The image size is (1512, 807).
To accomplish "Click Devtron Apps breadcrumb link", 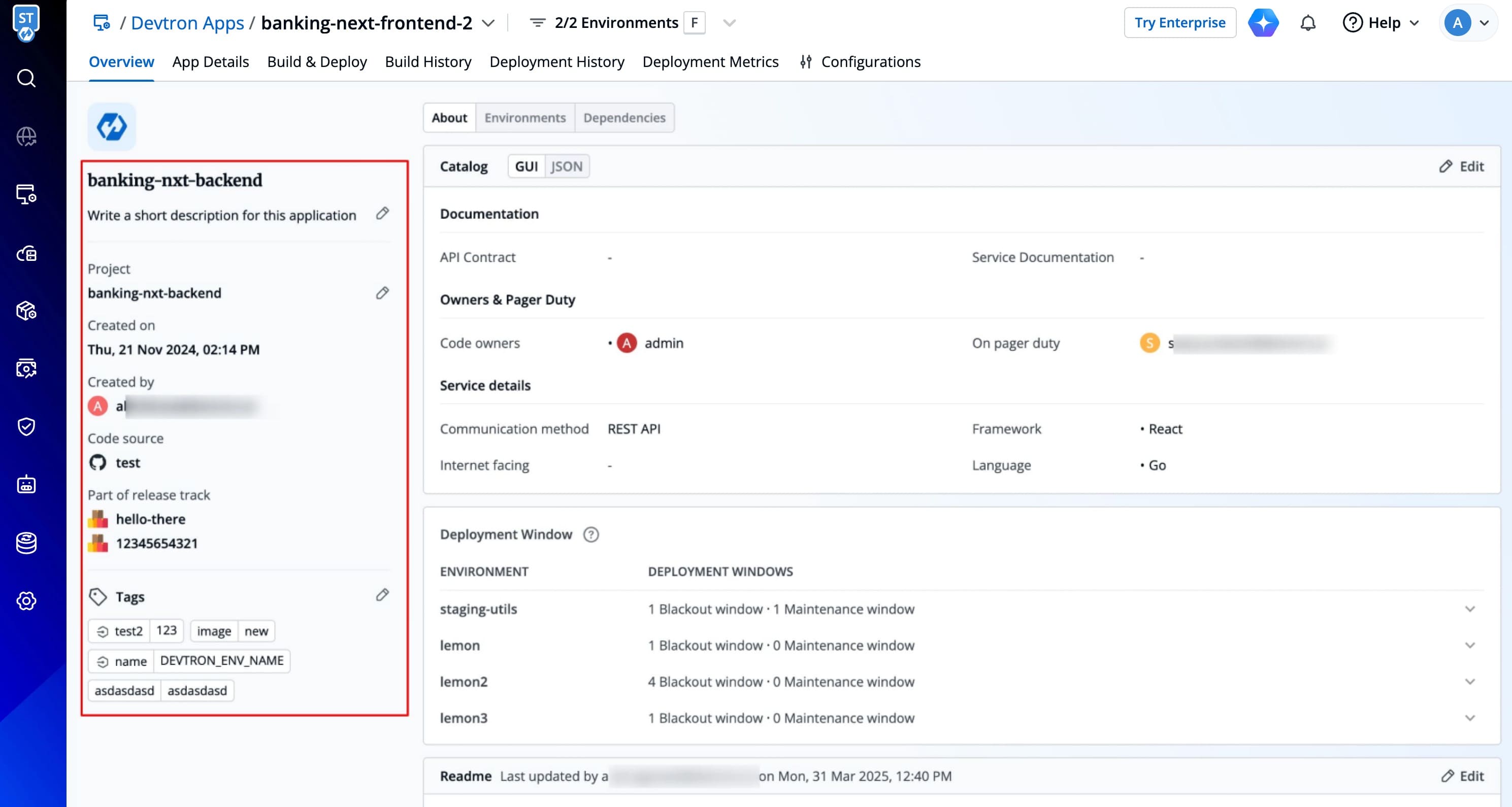I will pos(187,23).
